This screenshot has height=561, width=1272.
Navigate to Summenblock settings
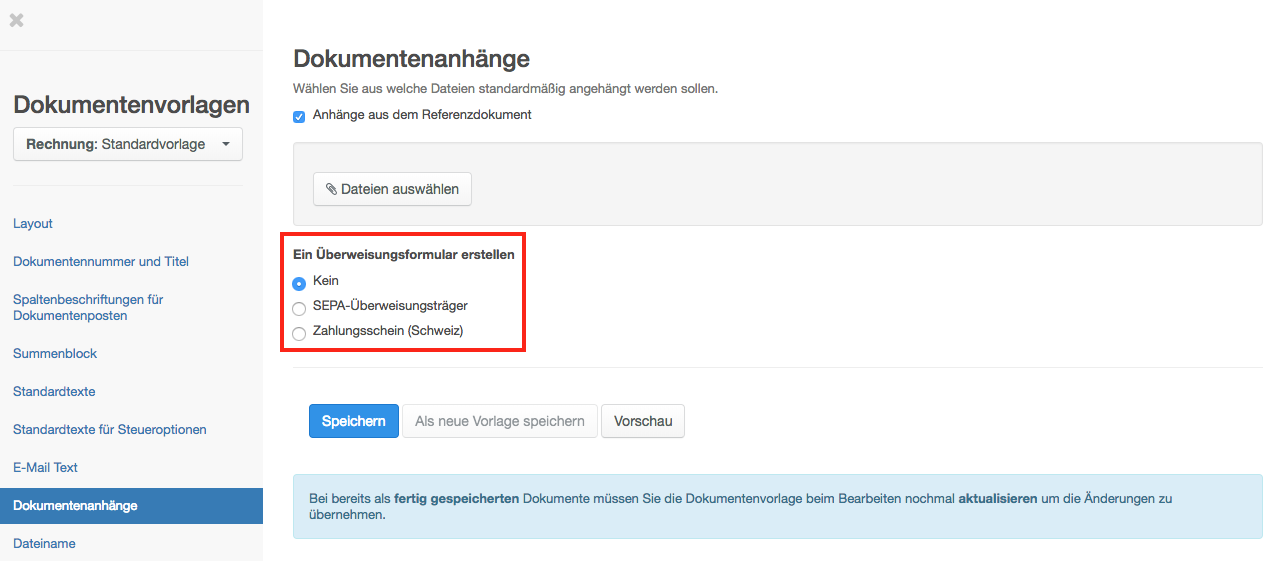click(55, 353)
